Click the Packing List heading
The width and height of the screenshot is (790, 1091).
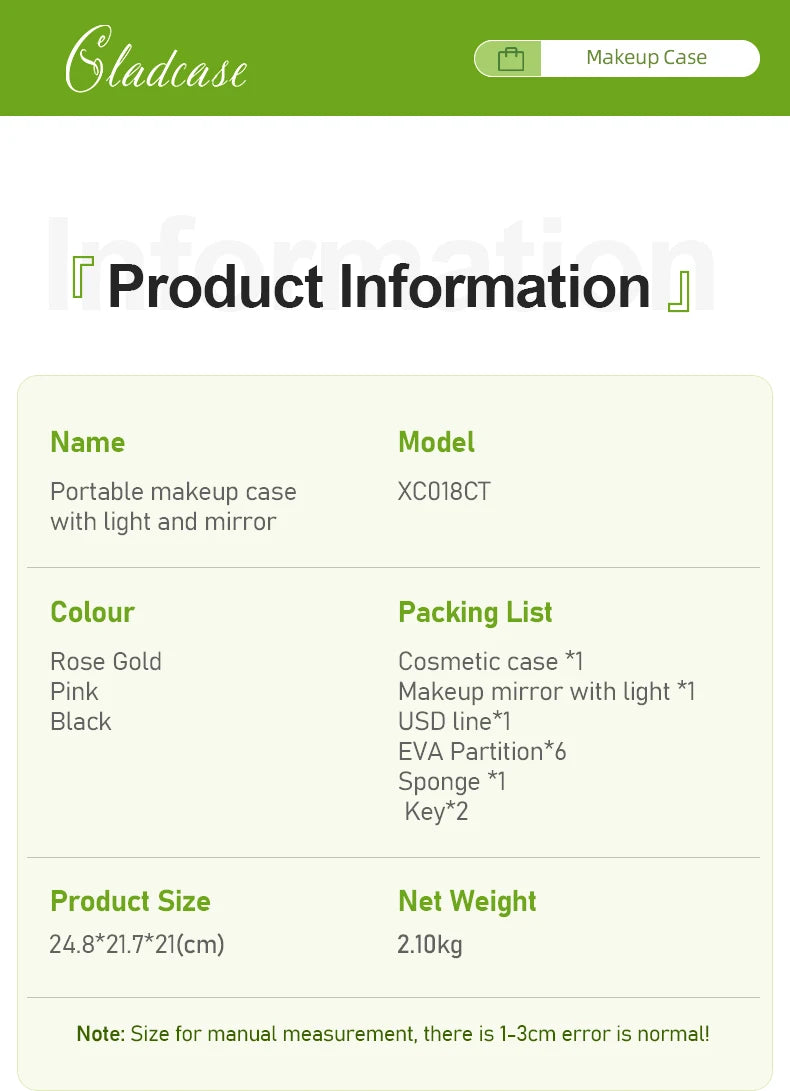(x=475, y=612)
